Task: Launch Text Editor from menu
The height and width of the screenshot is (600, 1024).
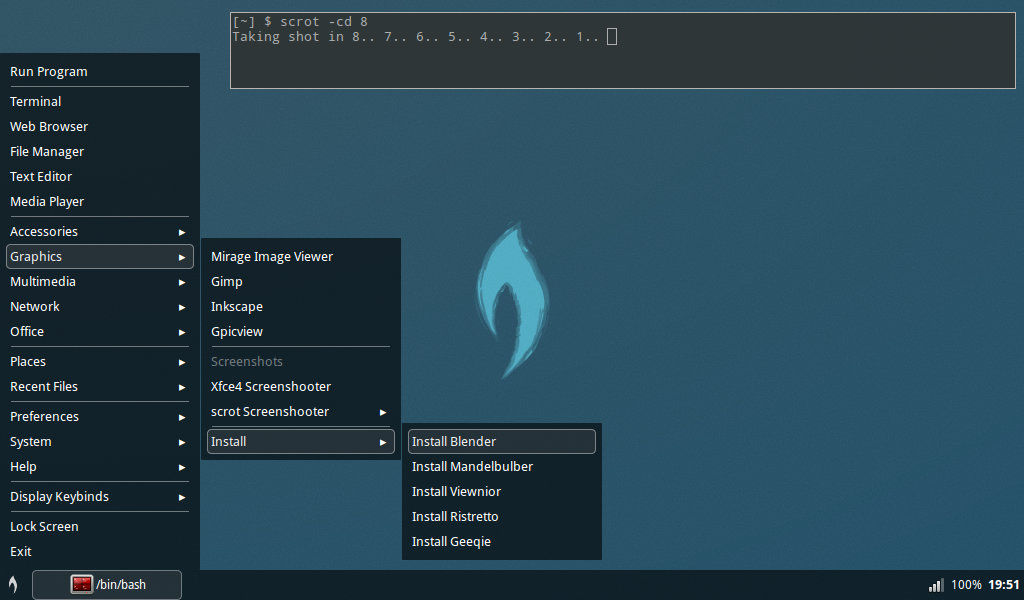Action: 99,177
